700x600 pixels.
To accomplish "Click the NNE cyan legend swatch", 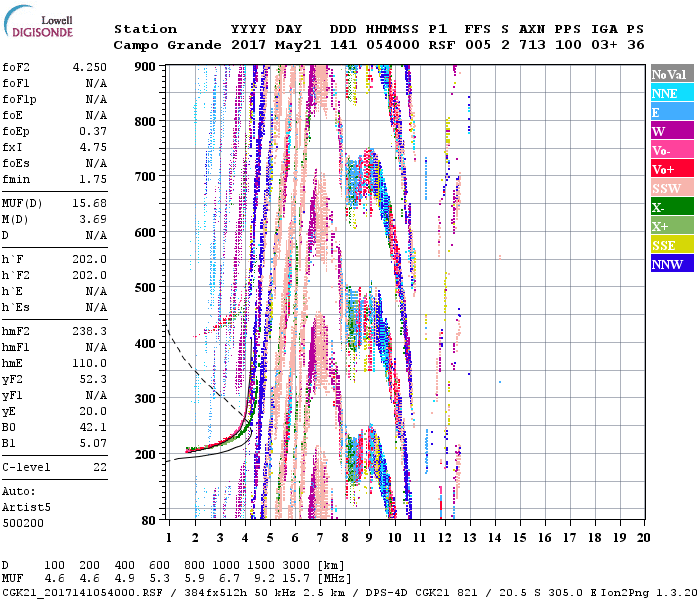I will point(671,93).
